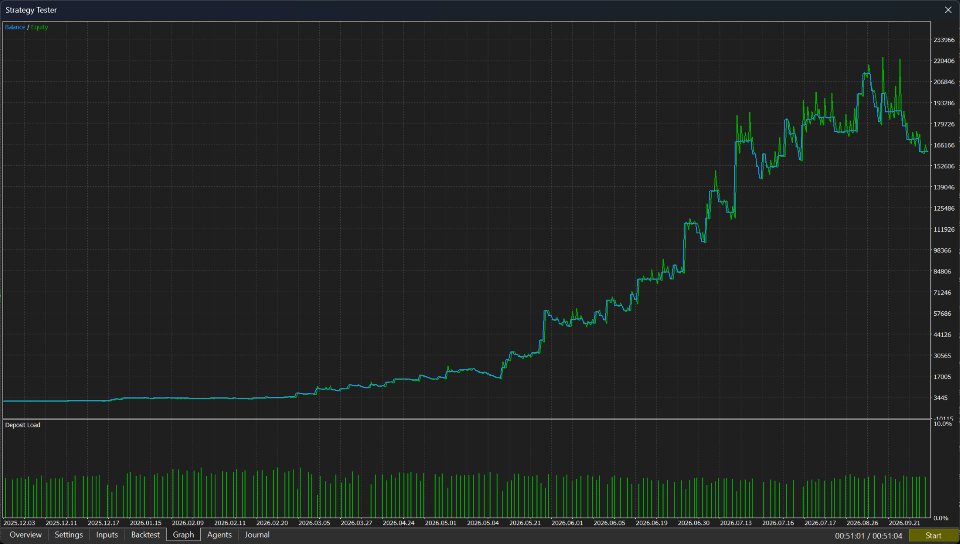Click the elapsed time 00:51:01 / 00:51:04

(x=869, y=535)
